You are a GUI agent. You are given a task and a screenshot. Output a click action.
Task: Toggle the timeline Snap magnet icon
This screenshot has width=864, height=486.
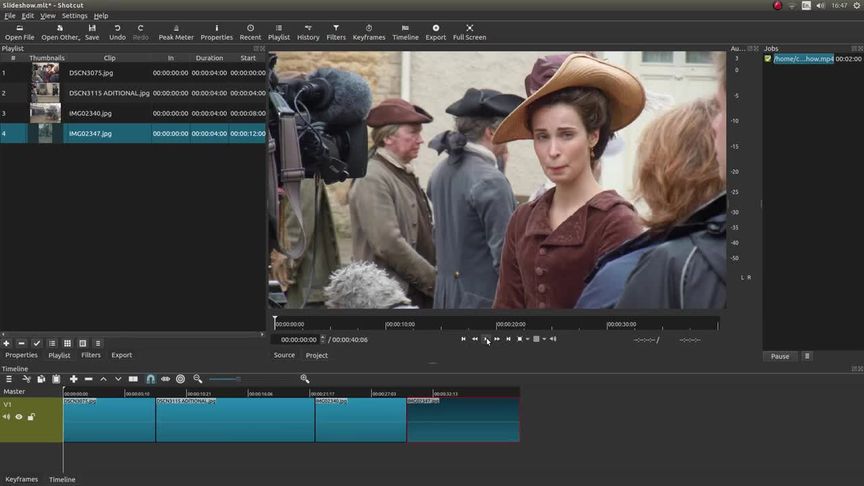[x=150, y=379]
